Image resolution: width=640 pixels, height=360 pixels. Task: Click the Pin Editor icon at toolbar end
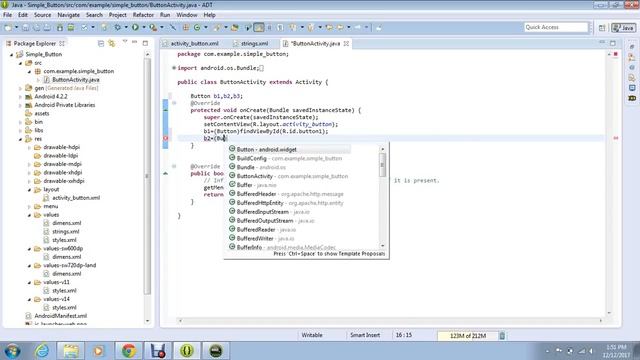379,27
